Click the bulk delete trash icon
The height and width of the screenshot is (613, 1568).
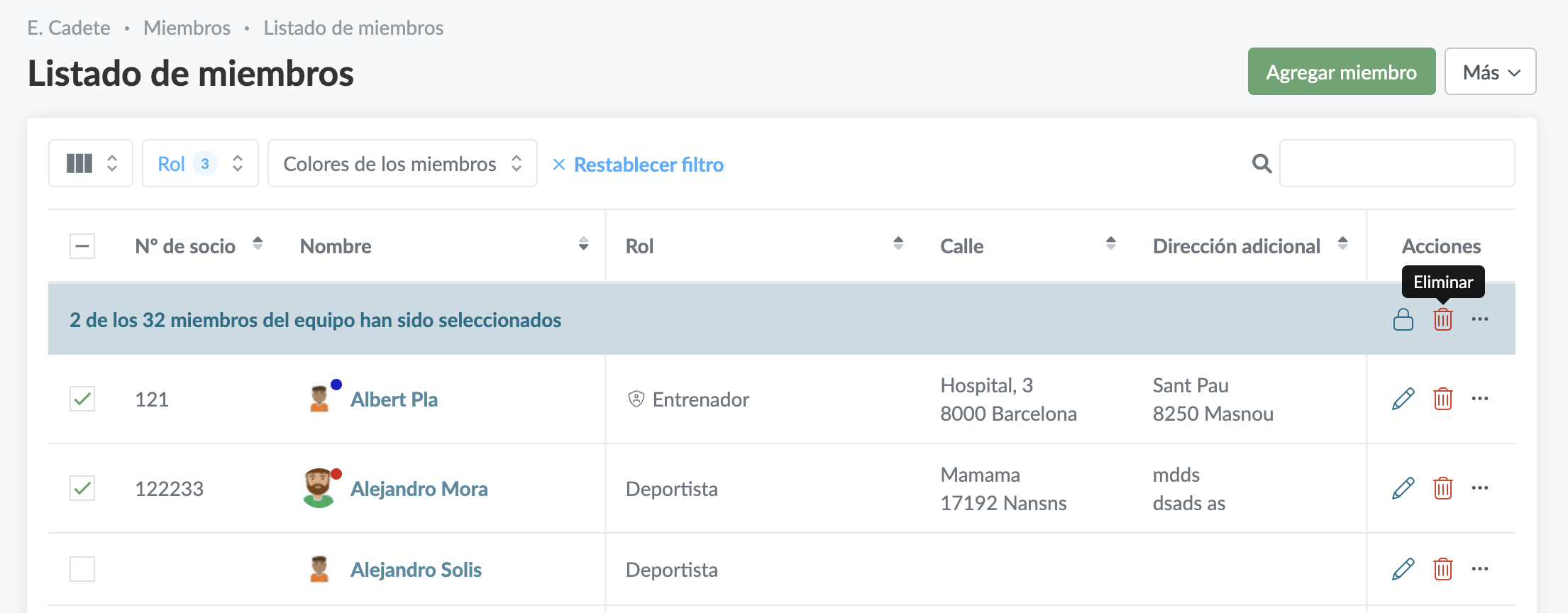click(x=1442, y=320)
